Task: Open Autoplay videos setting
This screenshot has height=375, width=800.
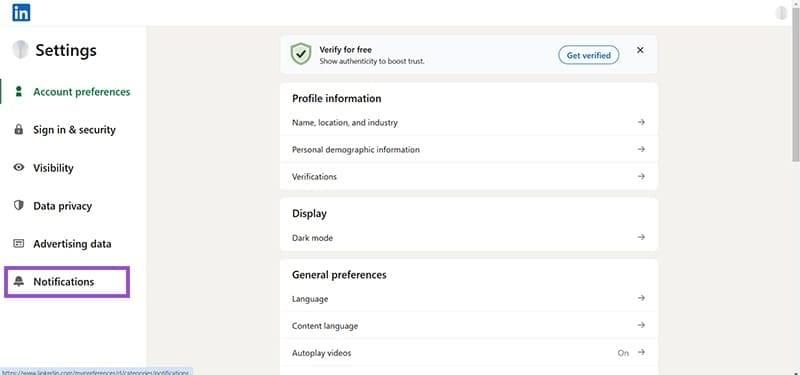Action: click(x=468, y=353)
